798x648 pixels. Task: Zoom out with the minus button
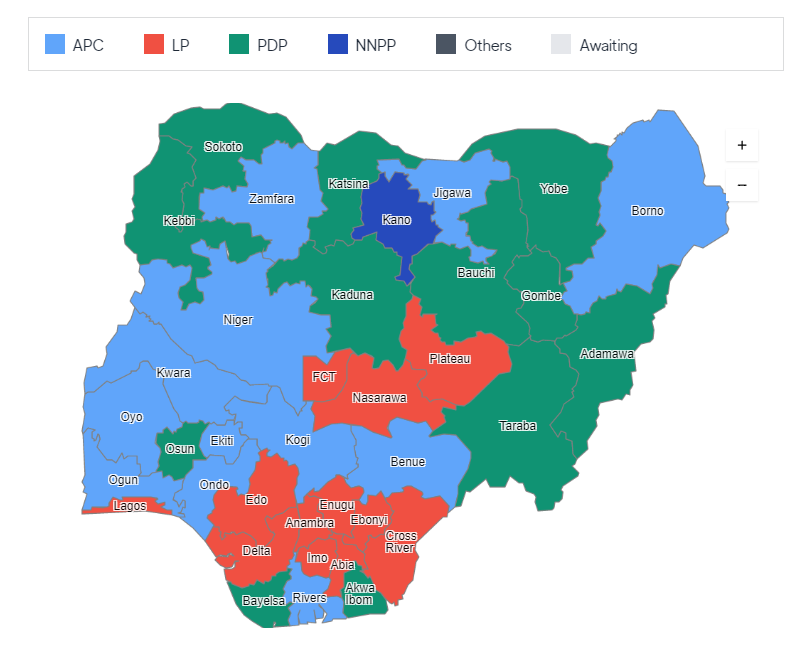742,185
